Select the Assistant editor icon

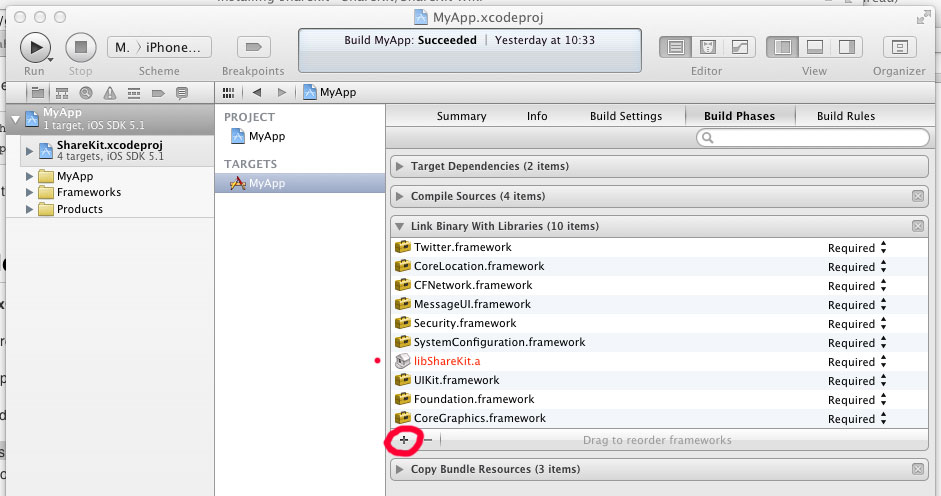(x=708, y=47)
